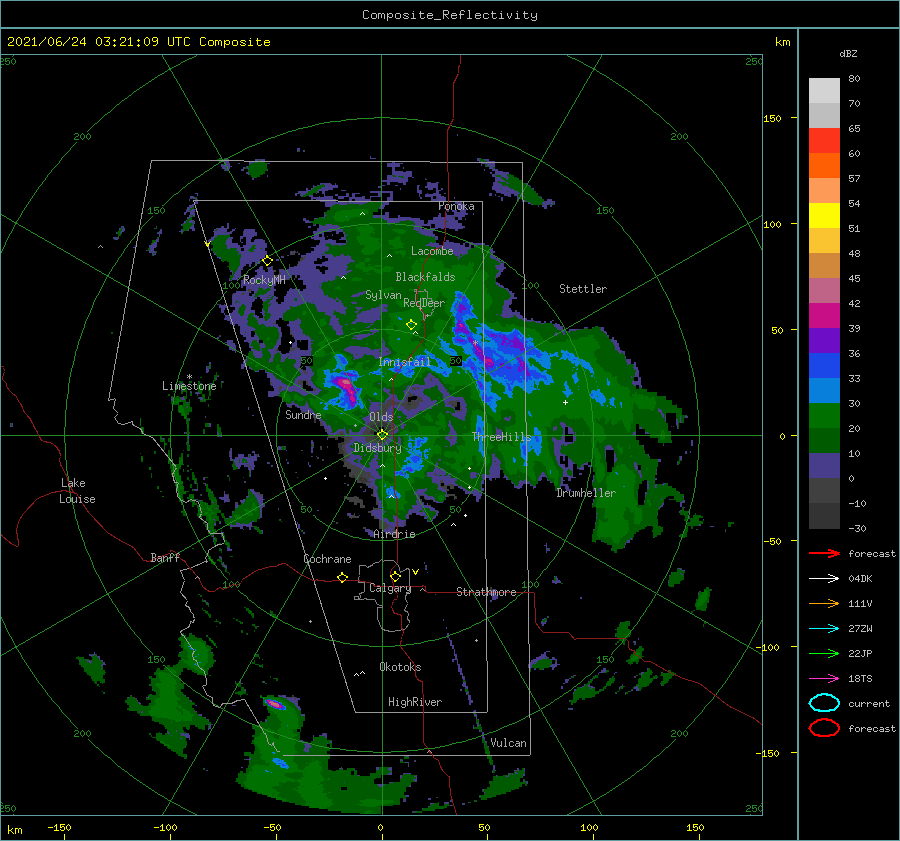Click the cyan 27ZW arrow legend icon
900x841 pixels.
coord(824,629)
